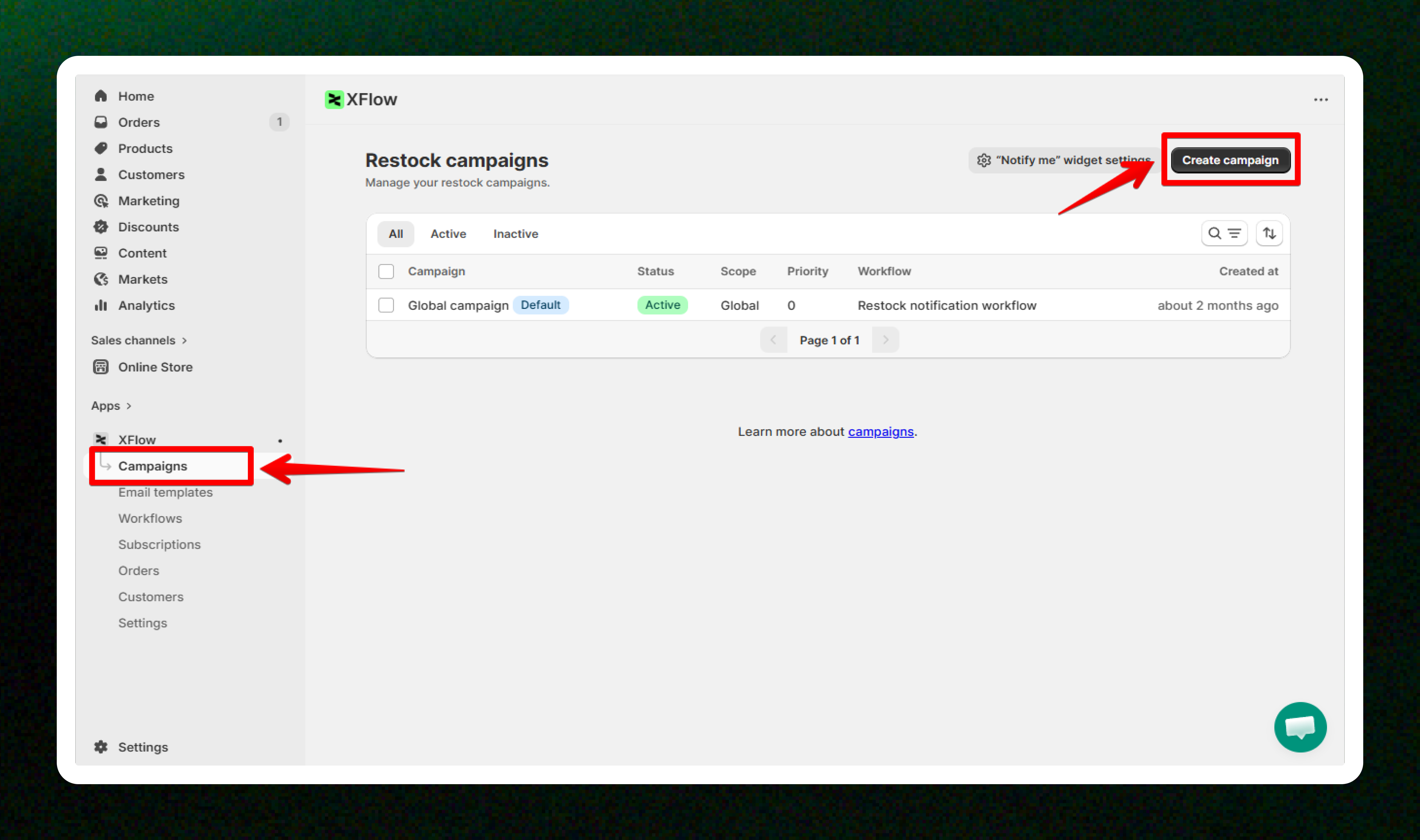Click the Status column header
Screen dimensions: 1420x840
pos(655,271)
